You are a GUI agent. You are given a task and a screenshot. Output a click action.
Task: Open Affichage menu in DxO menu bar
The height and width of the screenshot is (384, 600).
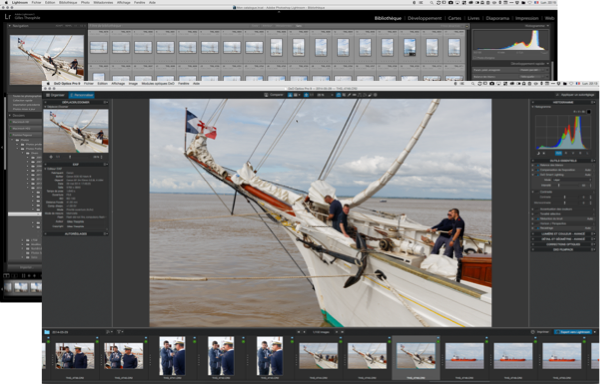click(118, 83)
